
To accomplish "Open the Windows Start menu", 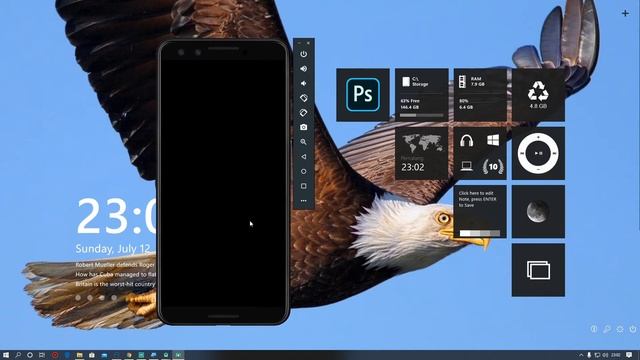I will point(6,355).
